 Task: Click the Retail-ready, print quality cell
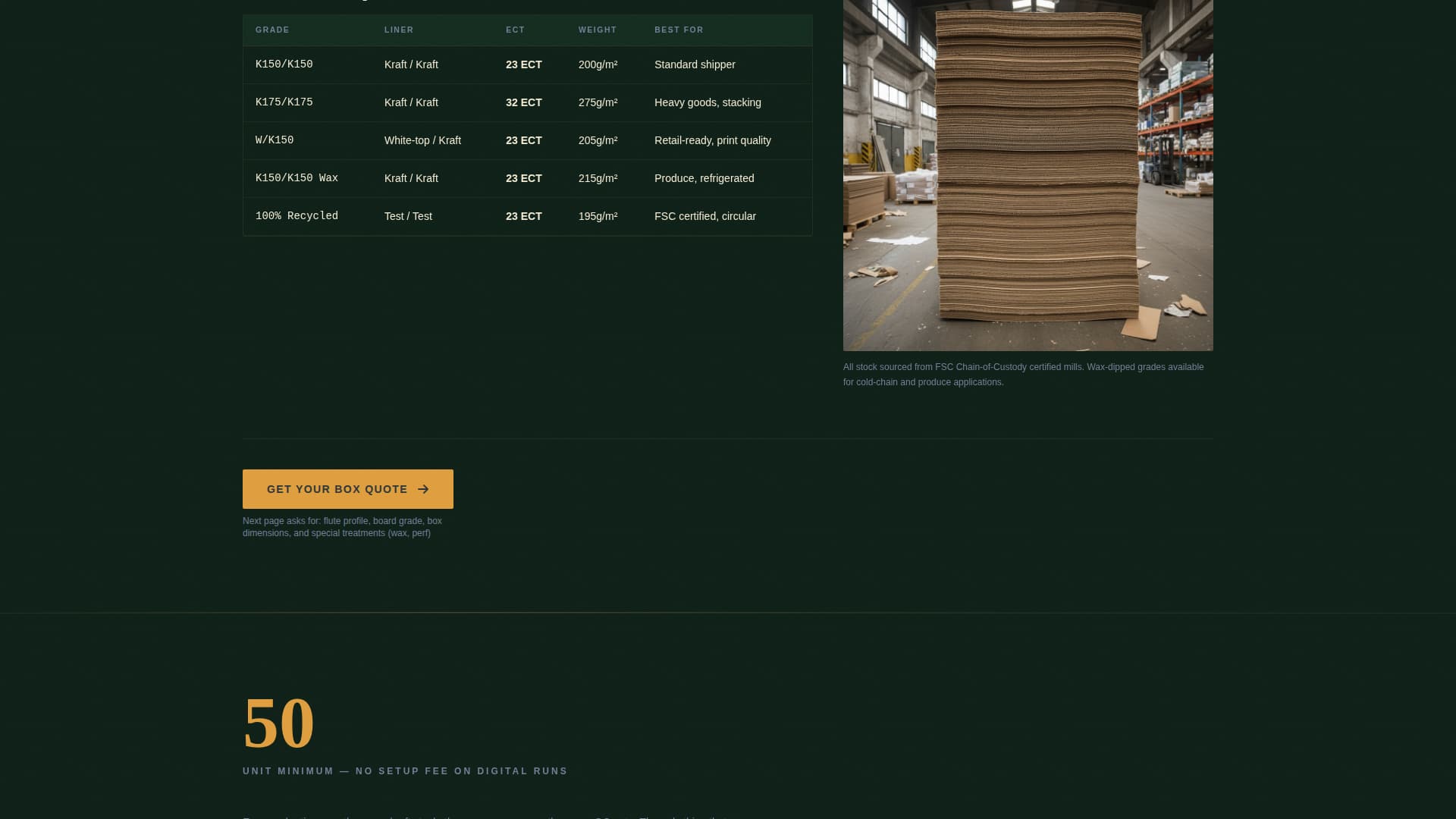tap(713, 140)
